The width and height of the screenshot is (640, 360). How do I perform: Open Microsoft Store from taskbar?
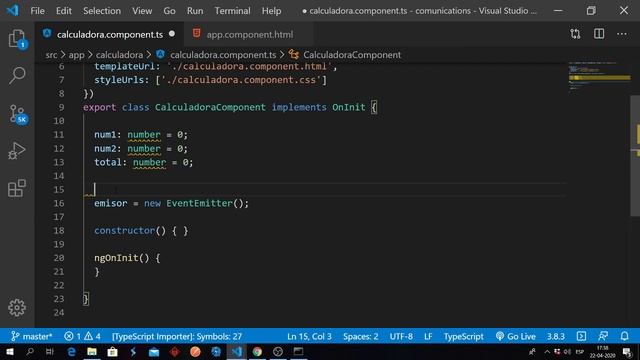[x=113, y=351]
